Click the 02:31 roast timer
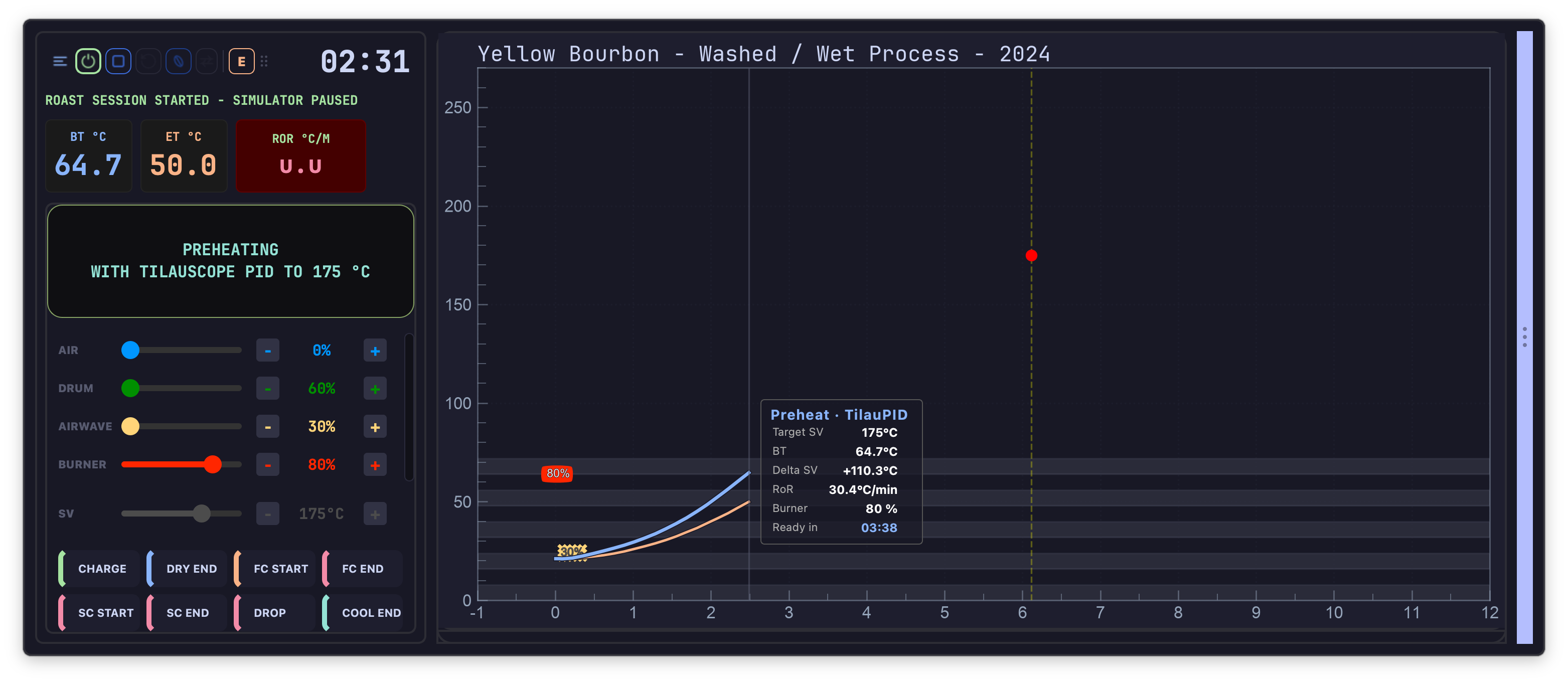Viewport: 1568px width, 683px height. [x=365, y=62]
